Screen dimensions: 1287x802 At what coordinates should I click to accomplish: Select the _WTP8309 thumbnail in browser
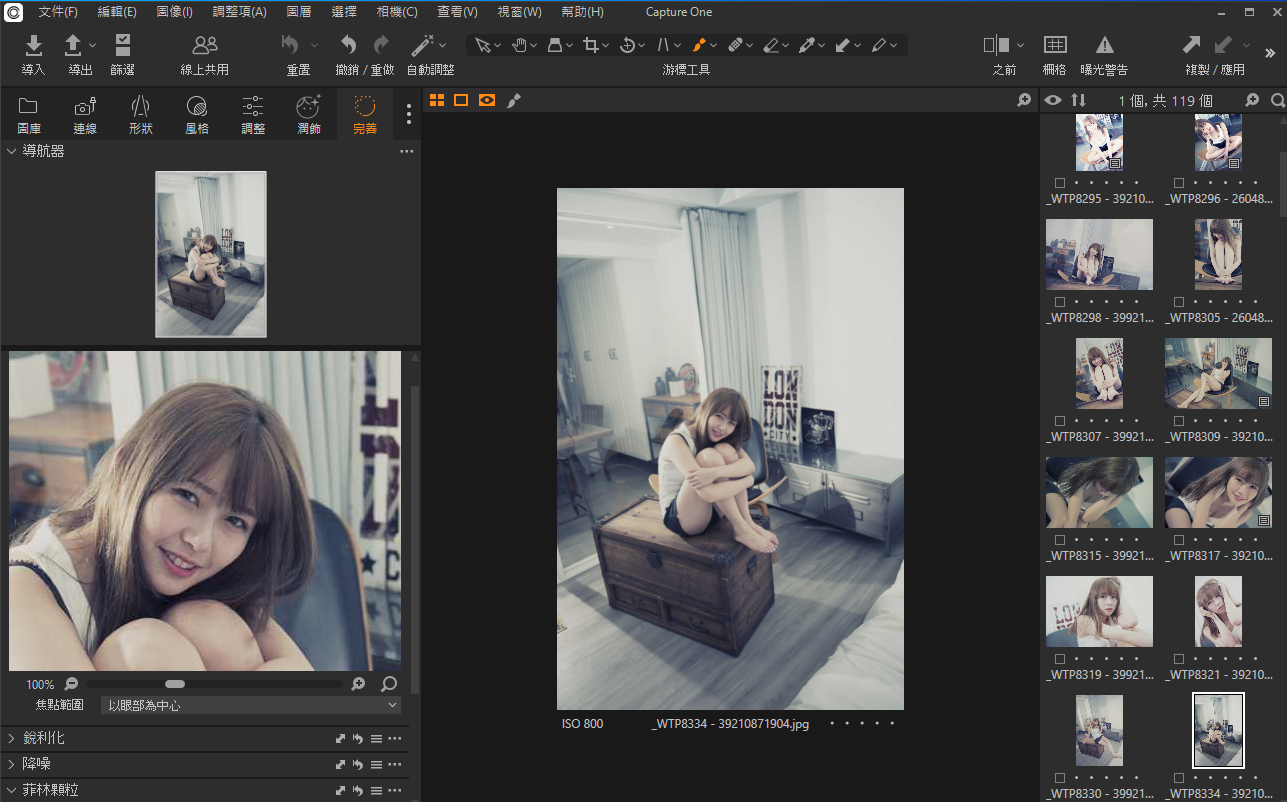click(1217, 373)
